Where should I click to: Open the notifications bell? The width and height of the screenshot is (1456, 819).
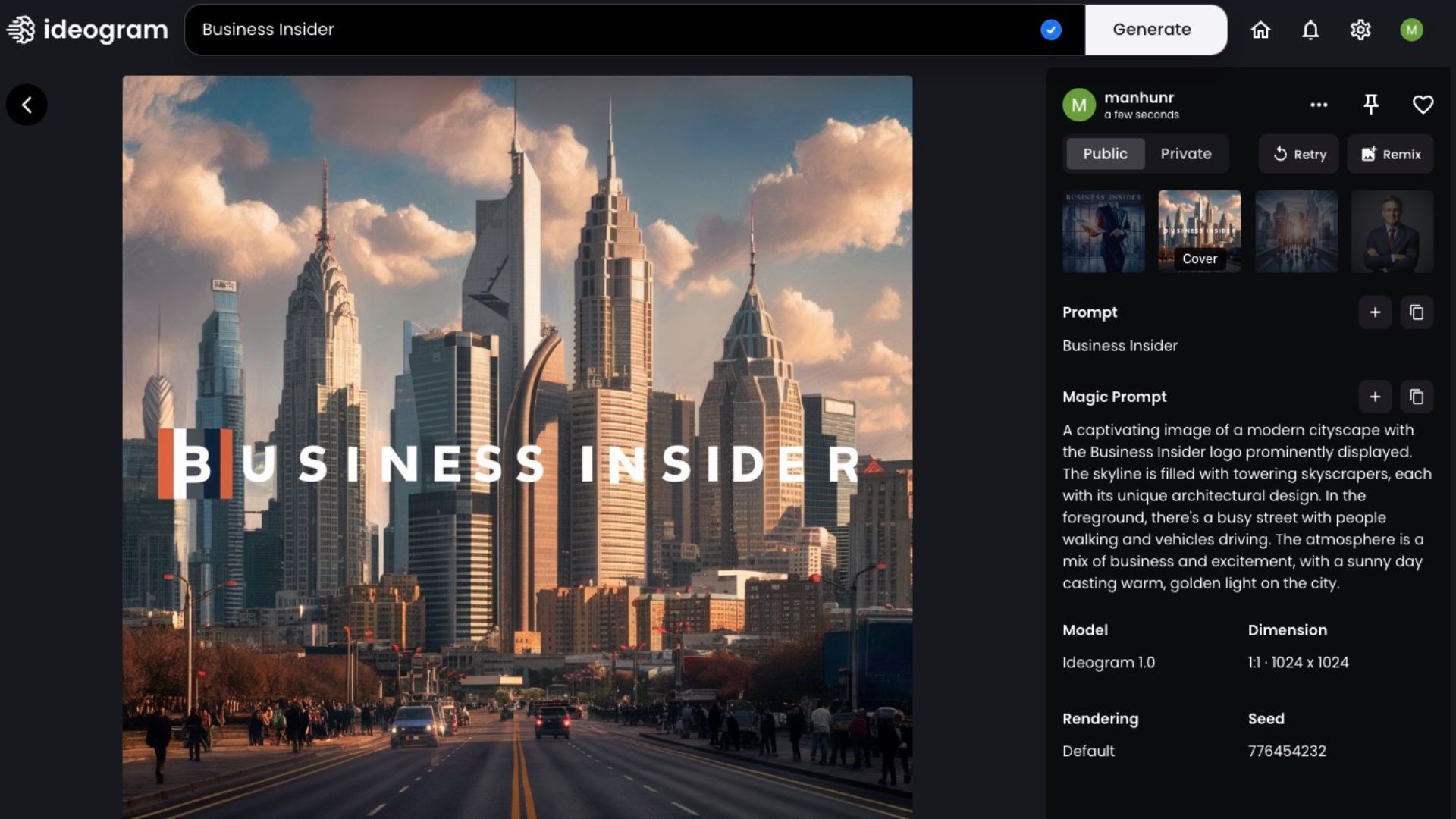coord(1310,30)
